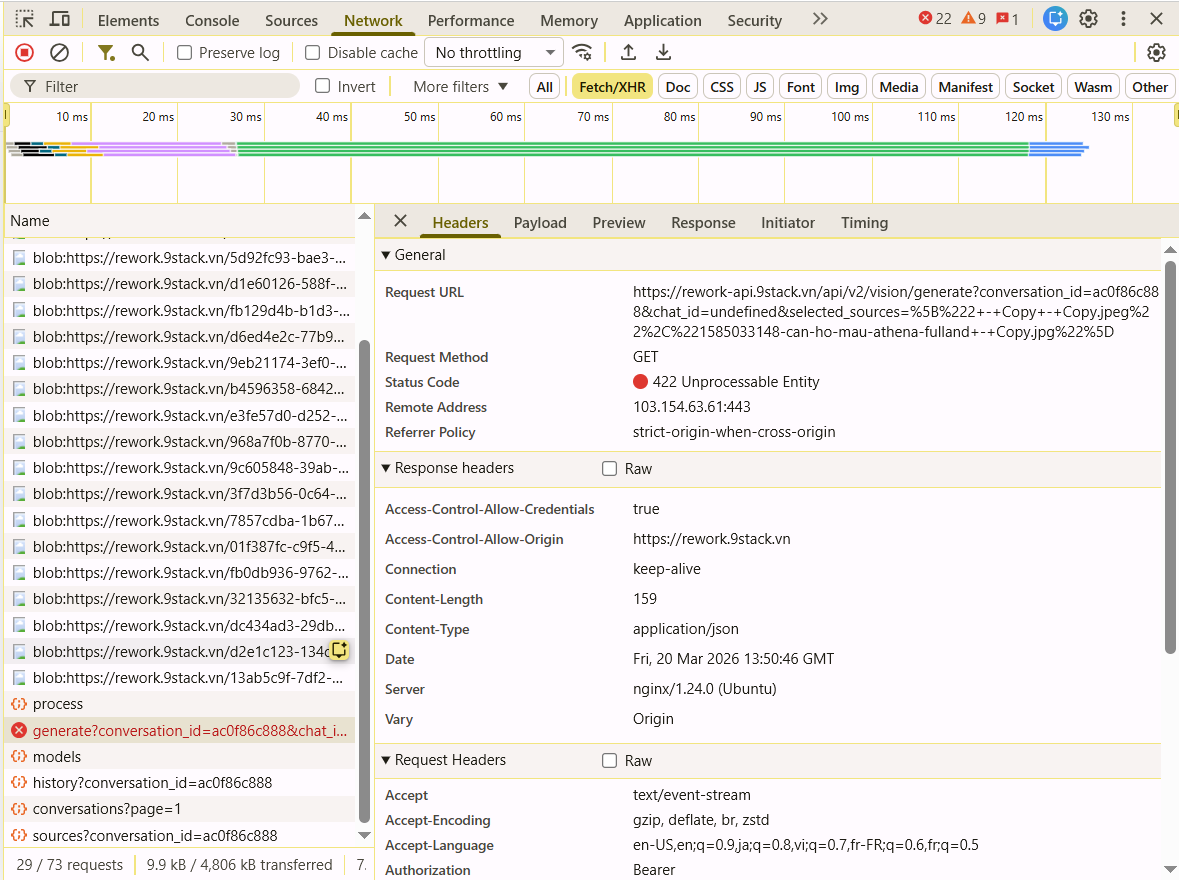The width and height of the screenshot is (1179, 880).
Task: Enable the Preserve log checkbox
Action: [x=185, y=53]
